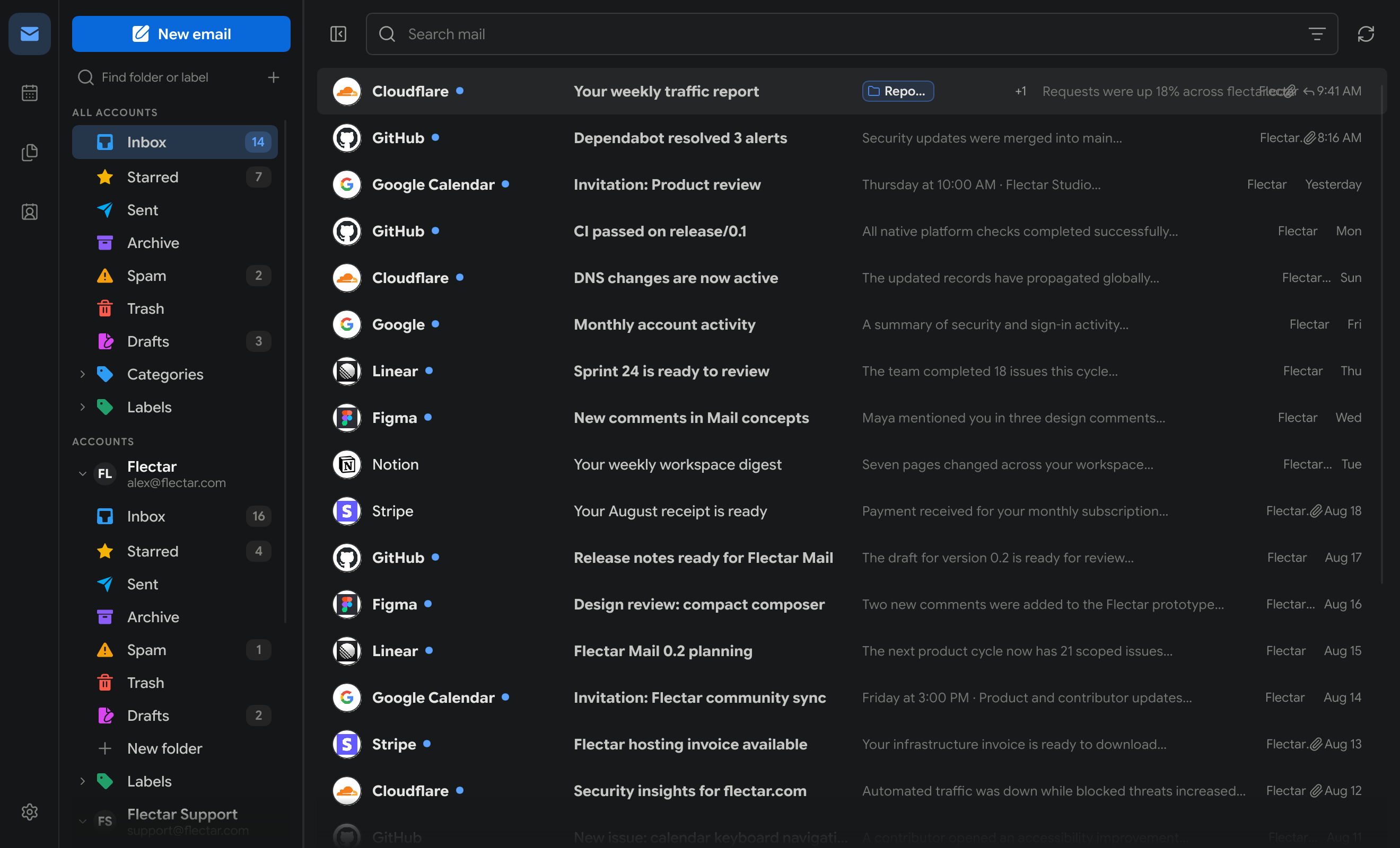Viewport: 1400px width, 848px height.
Task: Open Spam folder with 2 items
Action: click(x=174, y=276)
